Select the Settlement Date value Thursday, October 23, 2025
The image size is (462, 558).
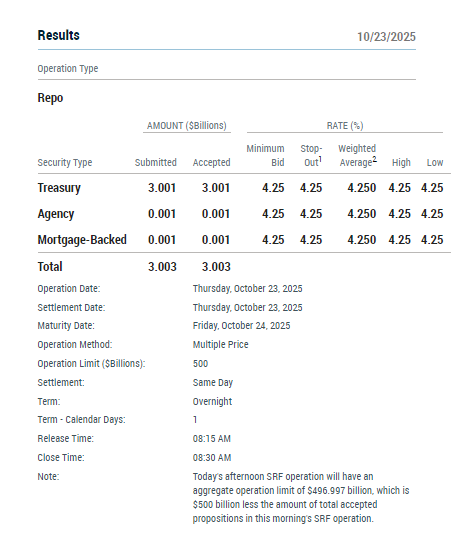[x=248, y=307]
